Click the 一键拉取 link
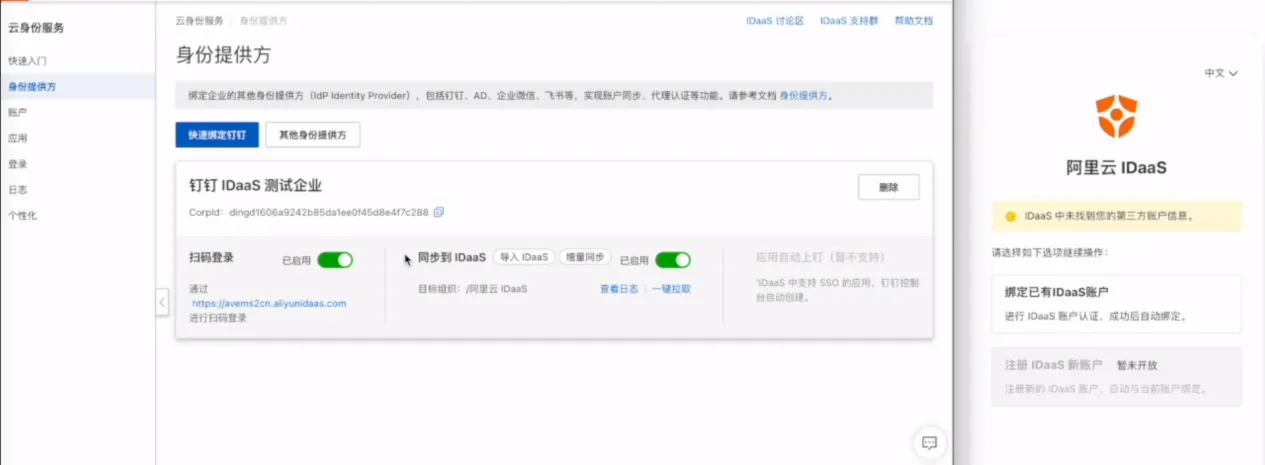This screenshot has height=465, width=1265. pos(671,289)
